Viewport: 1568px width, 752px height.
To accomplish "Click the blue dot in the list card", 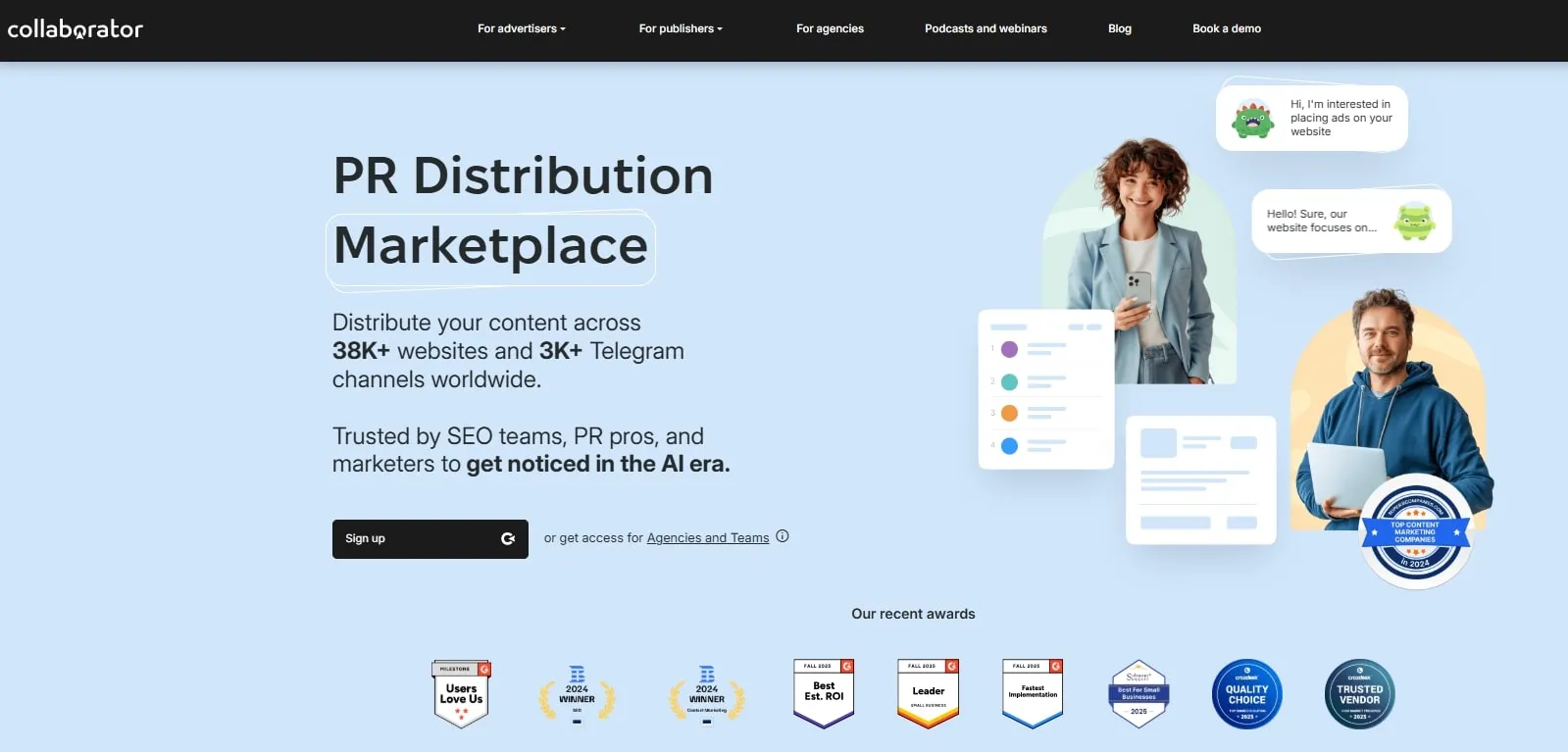I will [1009, 446].
